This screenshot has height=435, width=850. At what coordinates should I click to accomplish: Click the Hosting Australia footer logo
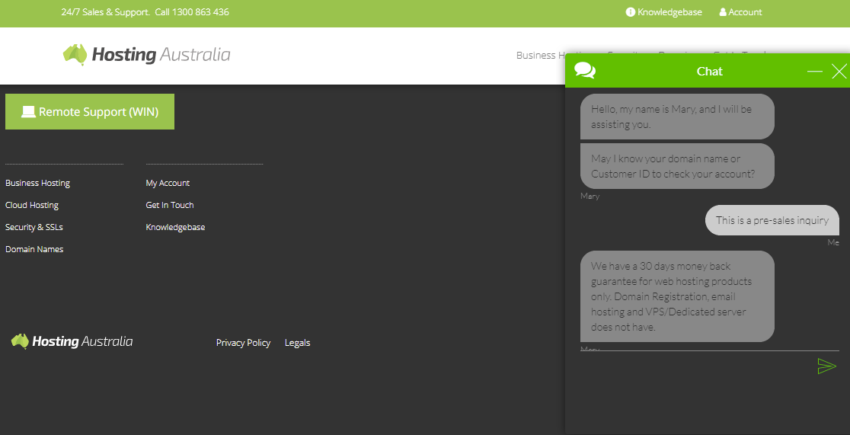click(72, 341)
